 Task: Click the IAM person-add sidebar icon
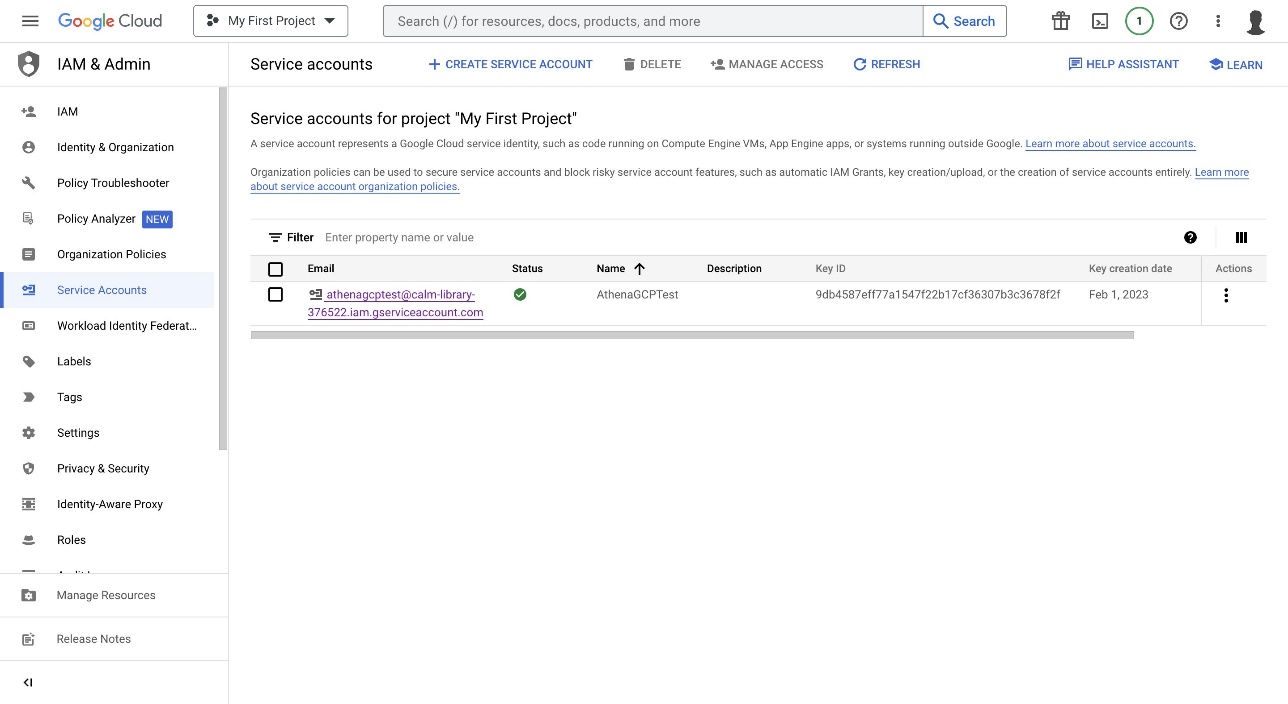[29, 112]
